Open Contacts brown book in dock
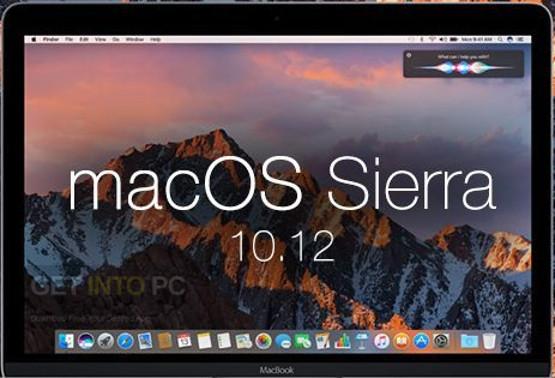 [165, 341]
